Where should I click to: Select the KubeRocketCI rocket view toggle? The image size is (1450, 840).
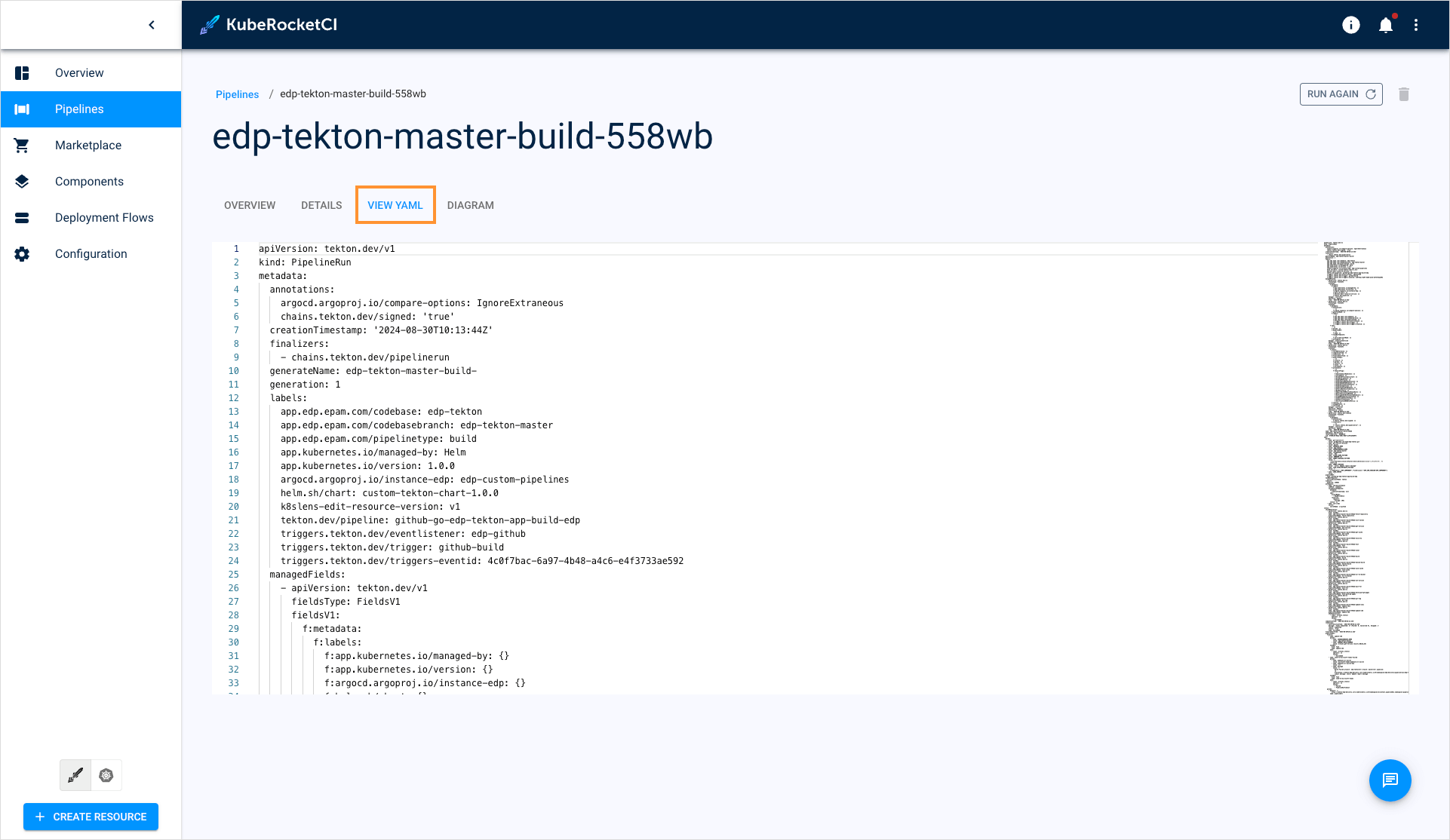pyautogui.click(x=75, y=774)
